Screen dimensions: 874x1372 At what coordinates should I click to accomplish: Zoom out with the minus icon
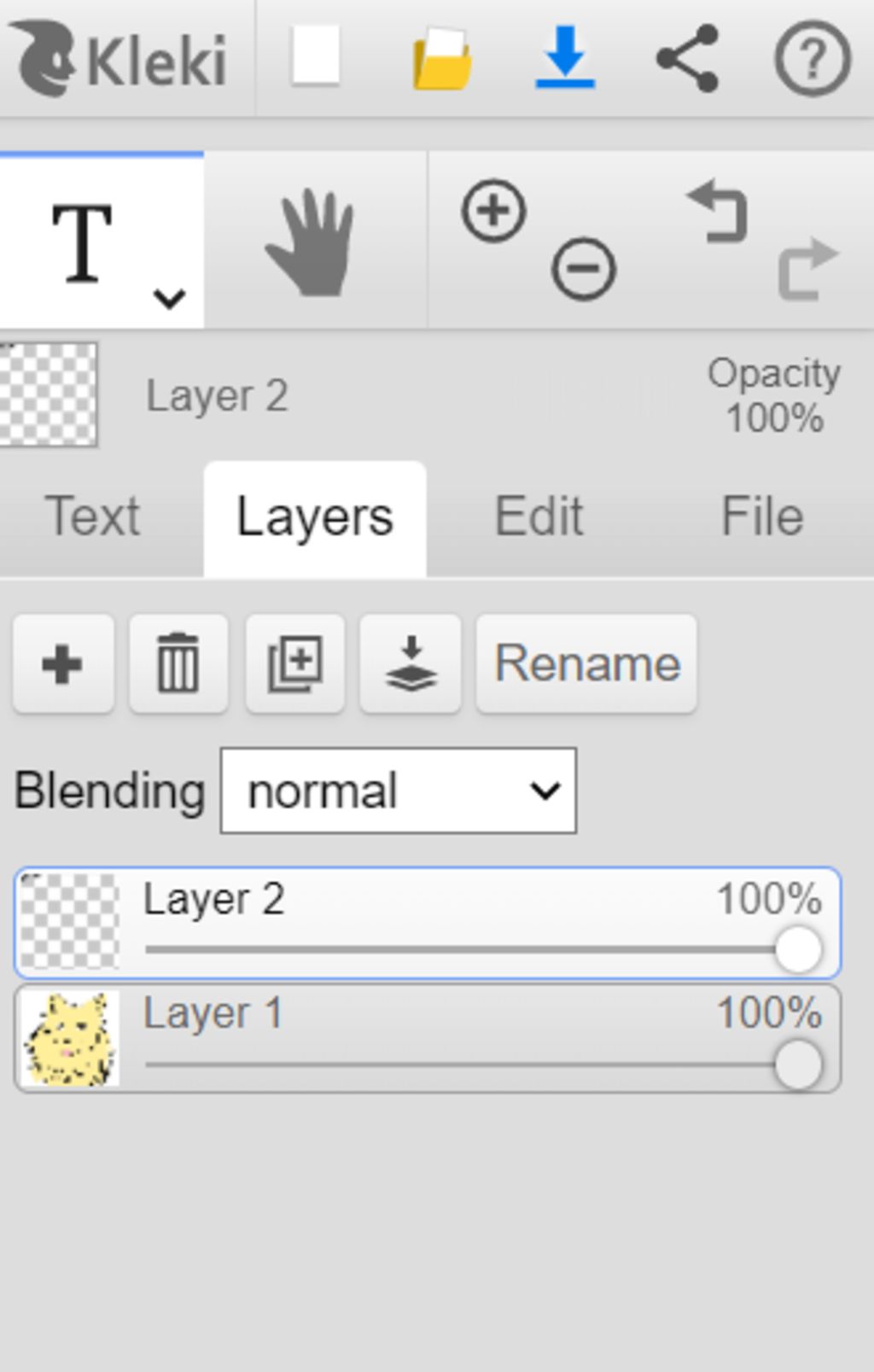click(x=584, y=269)
